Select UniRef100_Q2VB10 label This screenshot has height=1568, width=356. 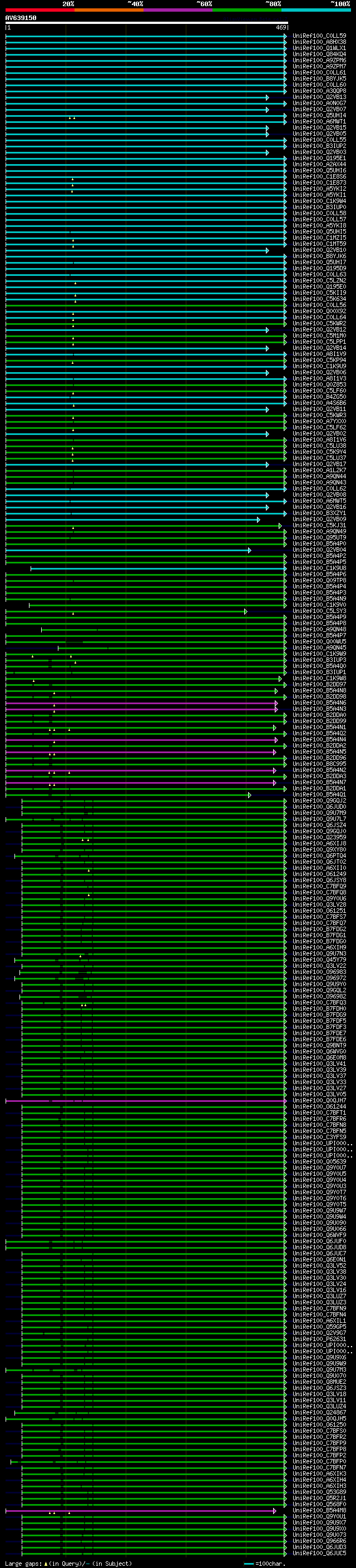319,250
